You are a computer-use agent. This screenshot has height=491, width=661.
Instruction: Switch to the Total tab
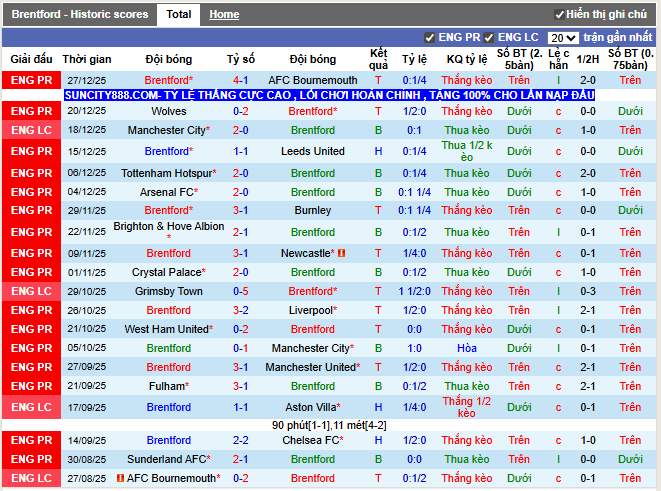[x=178, y=14]
